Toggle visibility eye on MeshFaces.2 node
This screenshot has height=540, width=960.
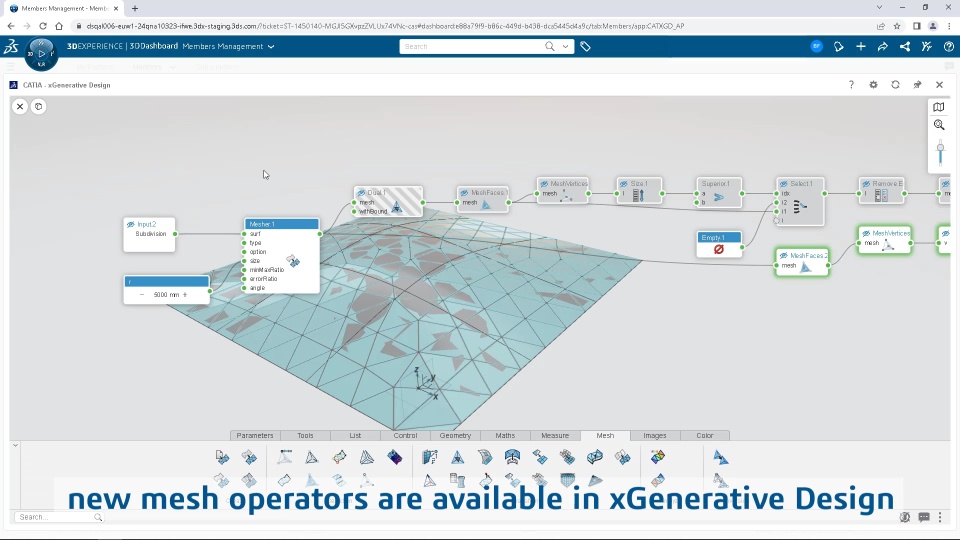pos(783,255)
